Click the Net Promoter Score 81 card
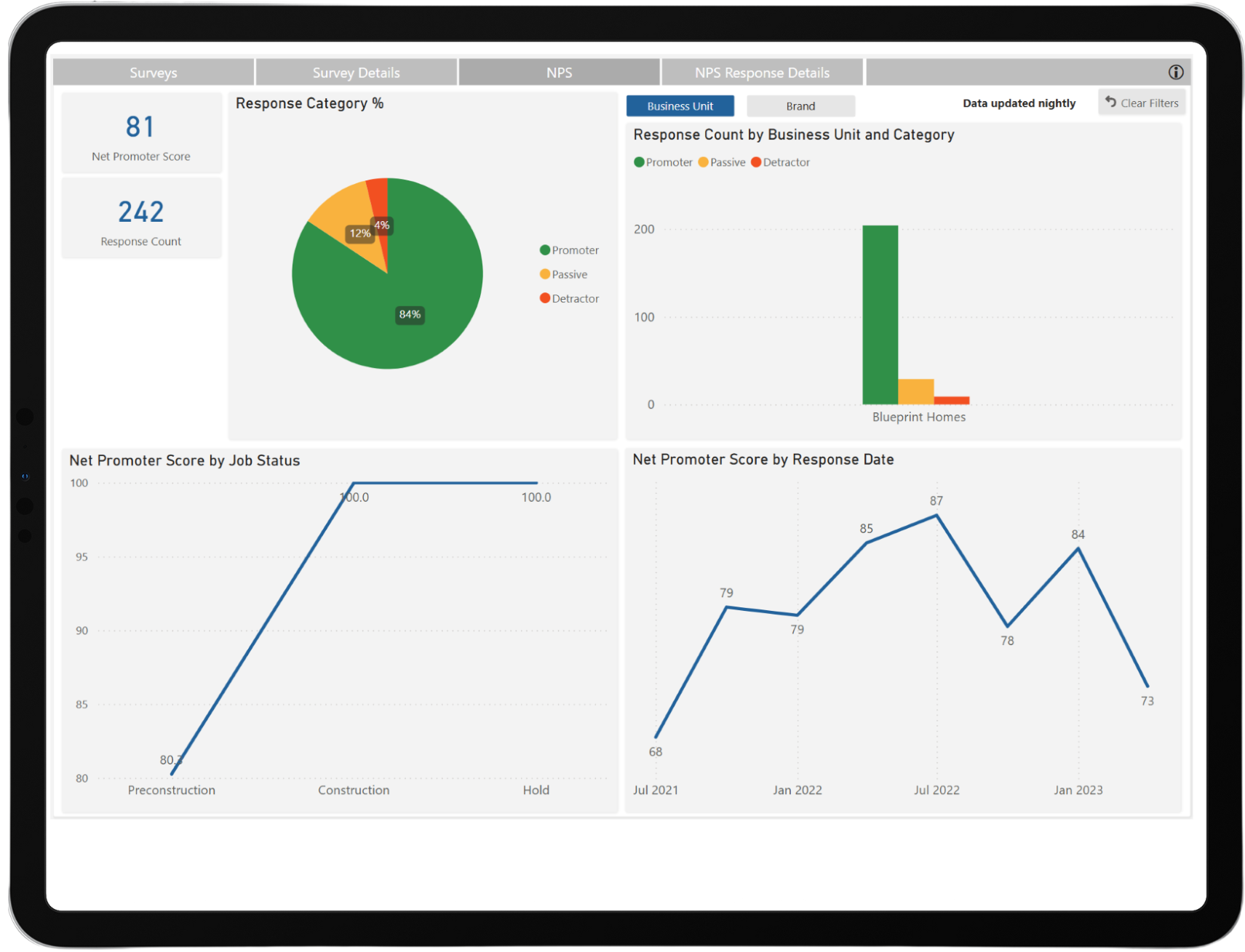 pos(141,134)
